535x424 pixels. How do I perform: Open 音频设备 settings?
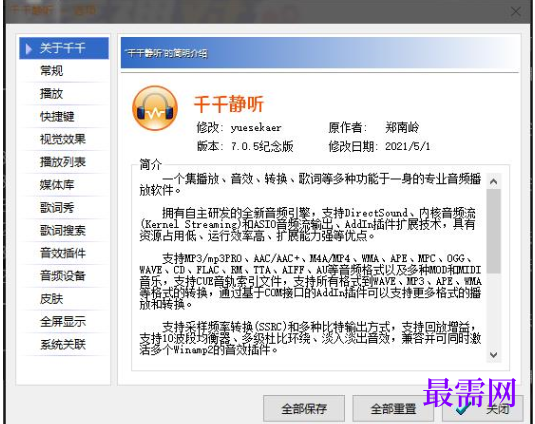[64, 276]
